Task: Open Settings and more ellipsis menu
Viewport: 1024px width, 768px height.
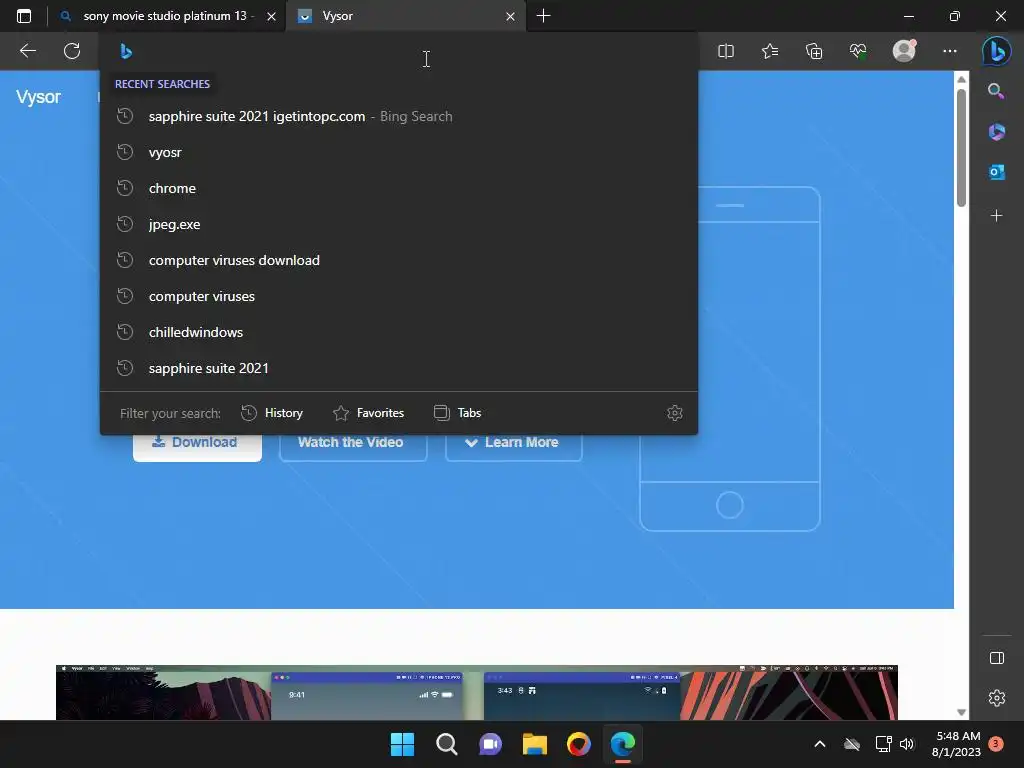Action: [x=950, y=51]
